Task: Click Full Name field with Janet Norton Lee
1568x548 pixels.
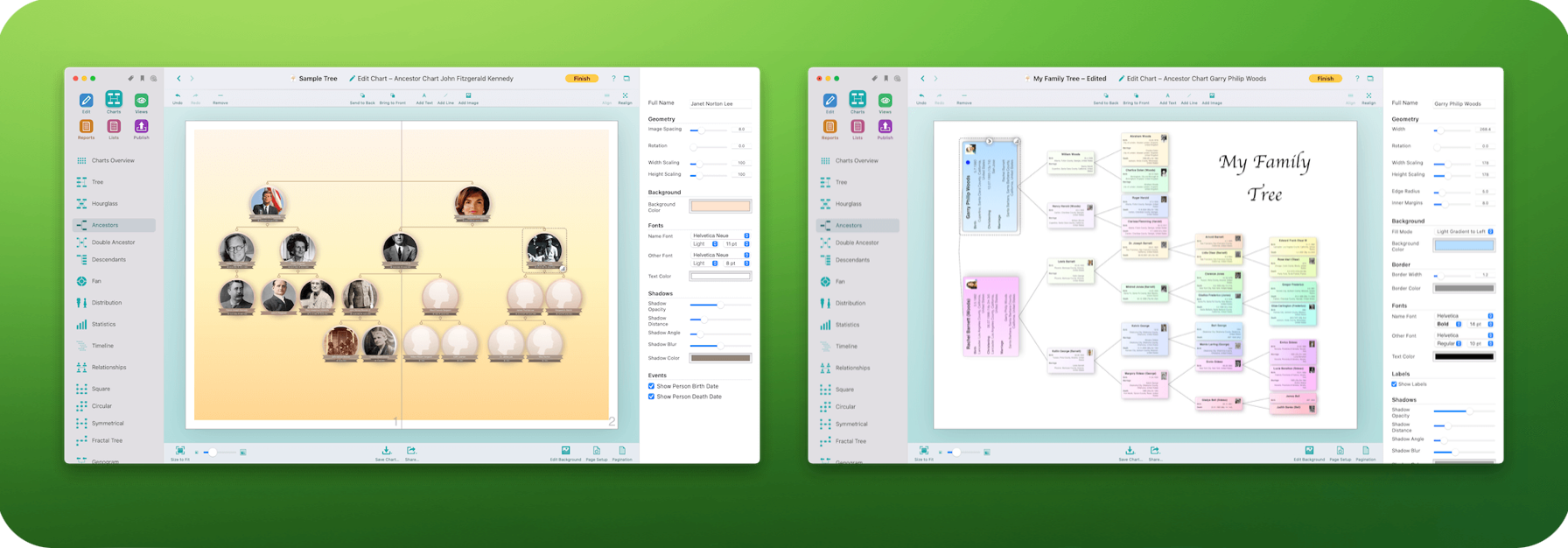Action: (720, 103)
